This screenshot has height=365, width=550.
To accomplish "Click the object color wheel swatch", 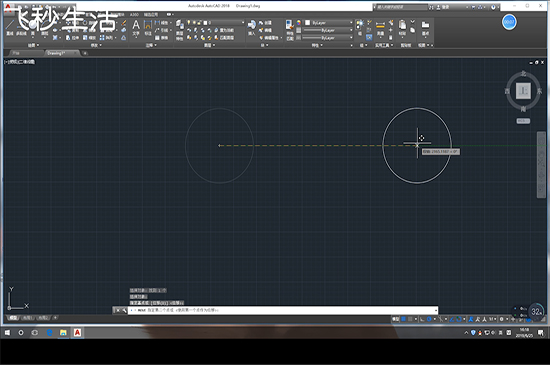I will [x=299, y=22].
